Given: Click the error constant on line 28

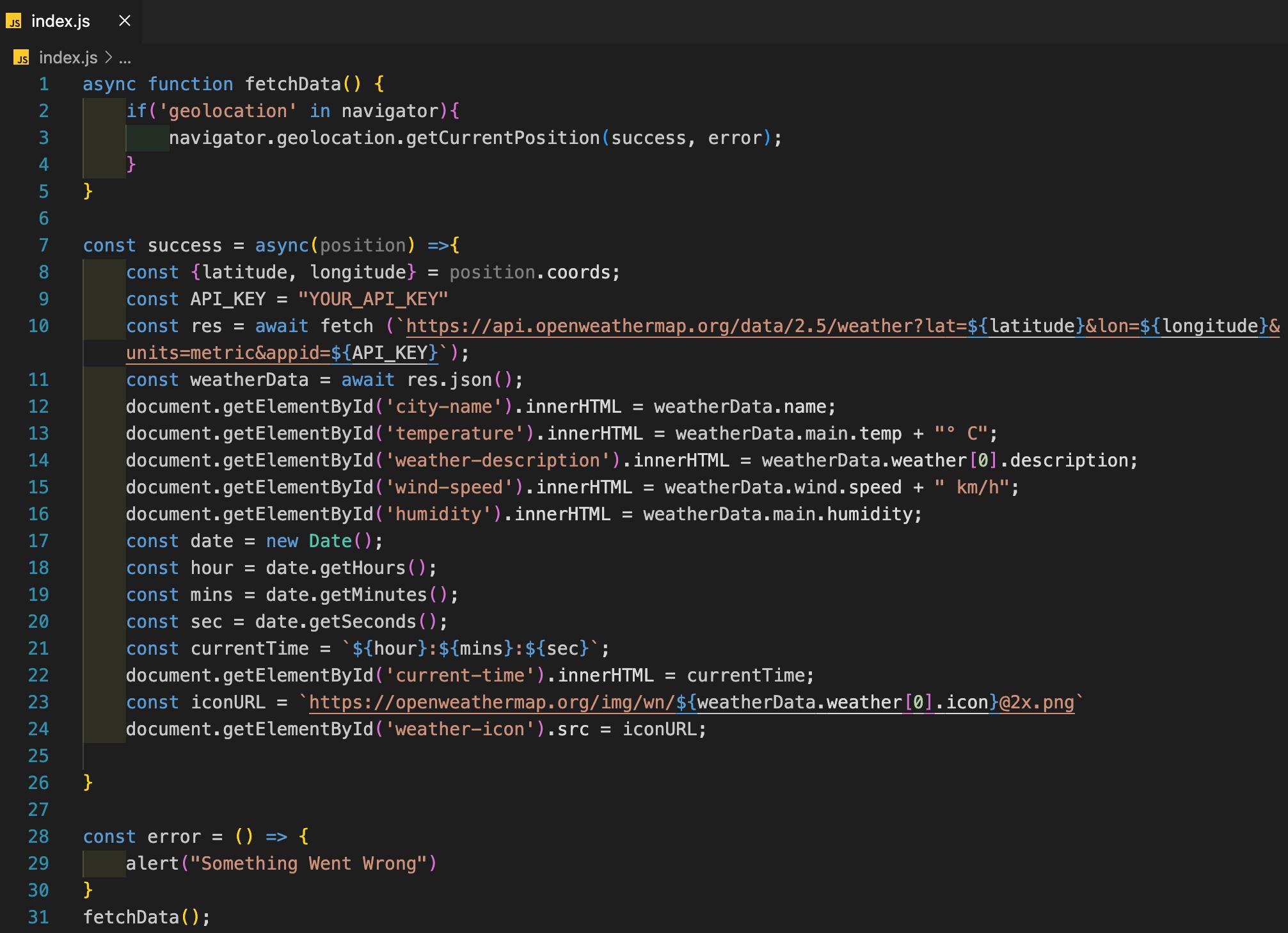Looking at the screenshot, I should (x=174, y=837).
